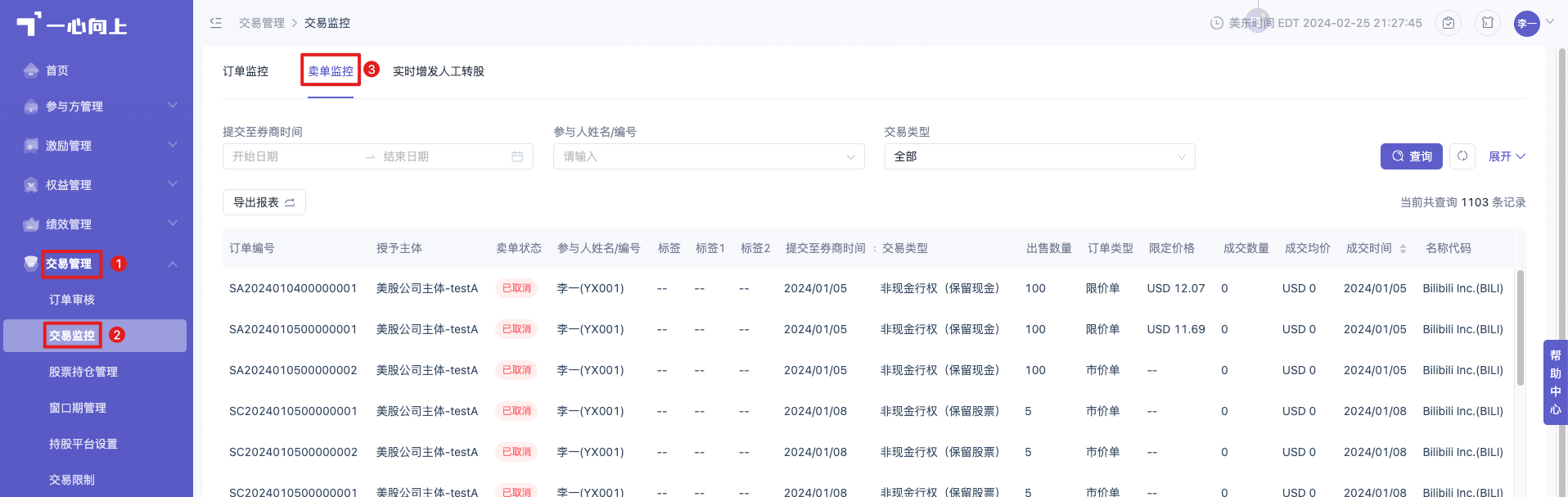Open the shirt theme icon in header
The height and width of the screenshot is (497, 1568).
click(1488, 23)
